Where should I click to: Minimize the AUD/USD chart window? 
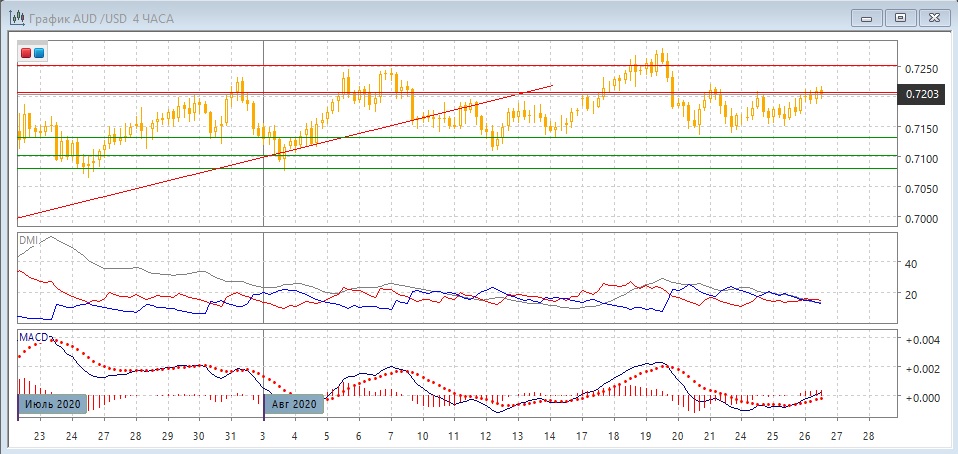point(866,17)
